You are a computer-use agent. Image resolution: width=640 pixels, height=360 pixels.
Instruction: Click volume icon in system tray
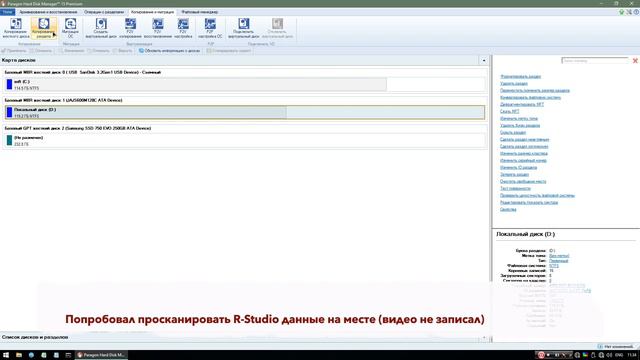pyautogui.click(x=609, y=355)
